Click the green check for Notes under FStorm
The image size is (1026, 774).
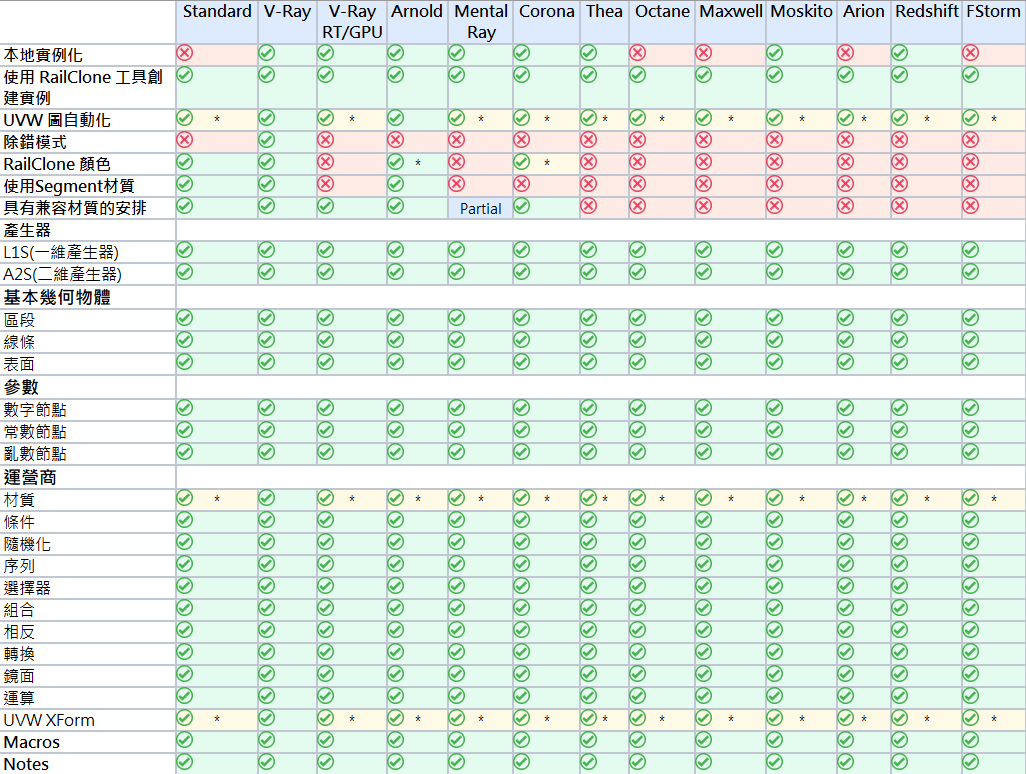tap(970, 762)
